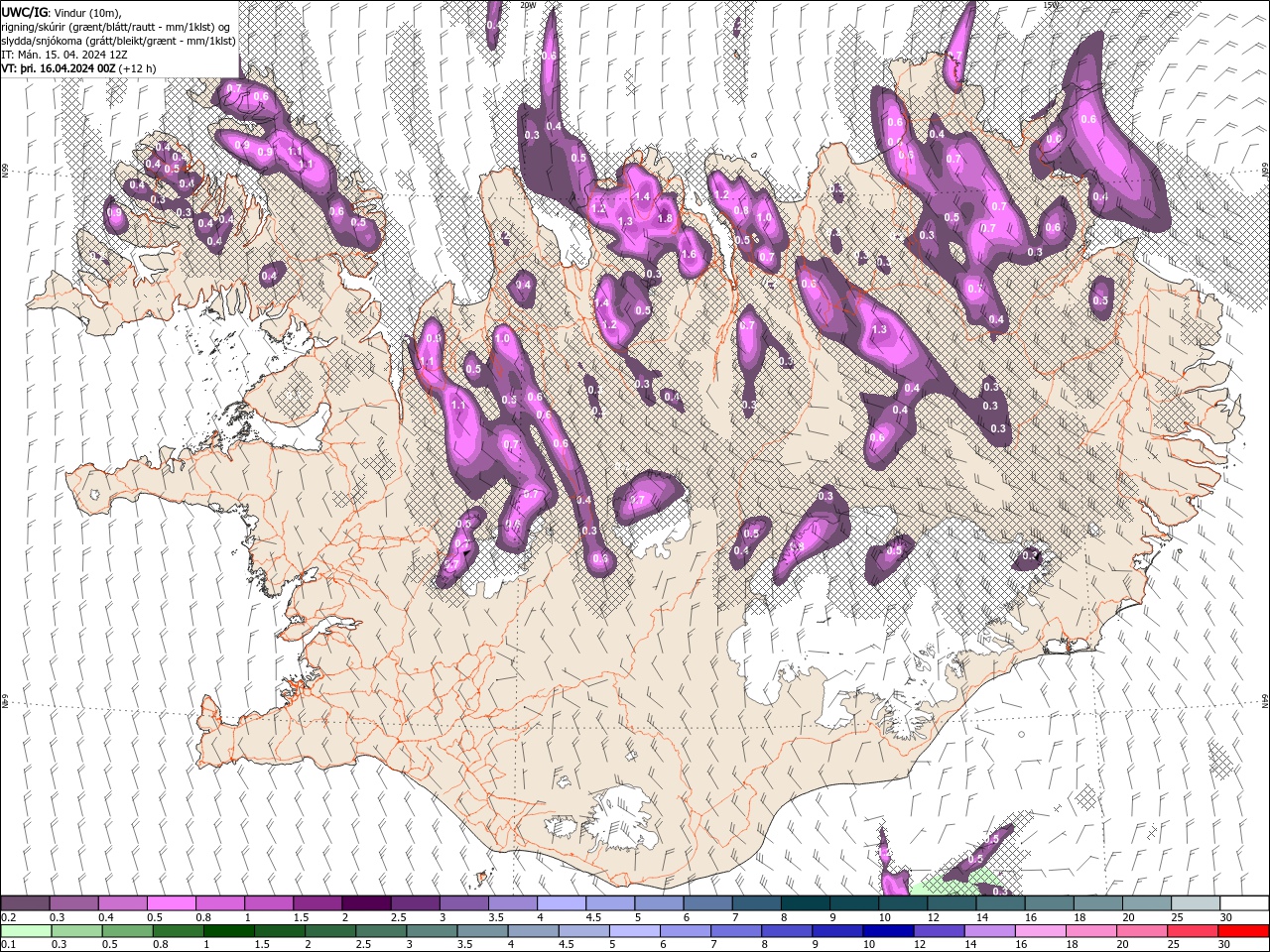Click the 'IT: Mán. 15. 04. 2024 12Z' line
Screen dimensions: 1270x952
click(63, 55)
